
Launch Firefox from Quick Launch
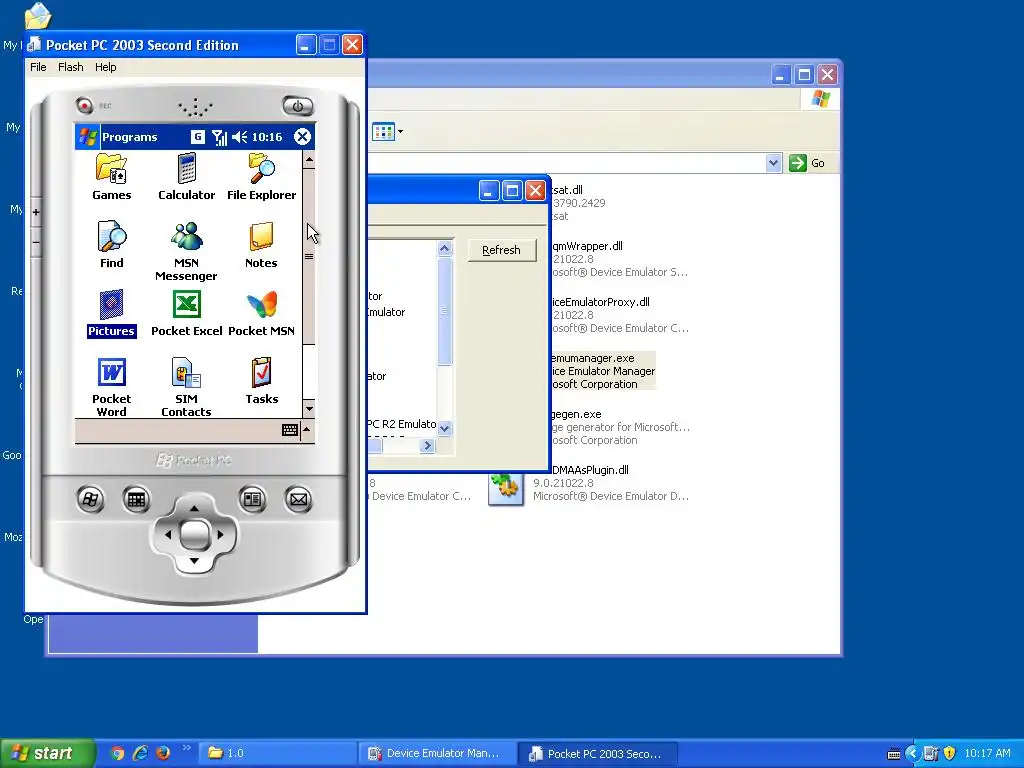tap(163, 753)
